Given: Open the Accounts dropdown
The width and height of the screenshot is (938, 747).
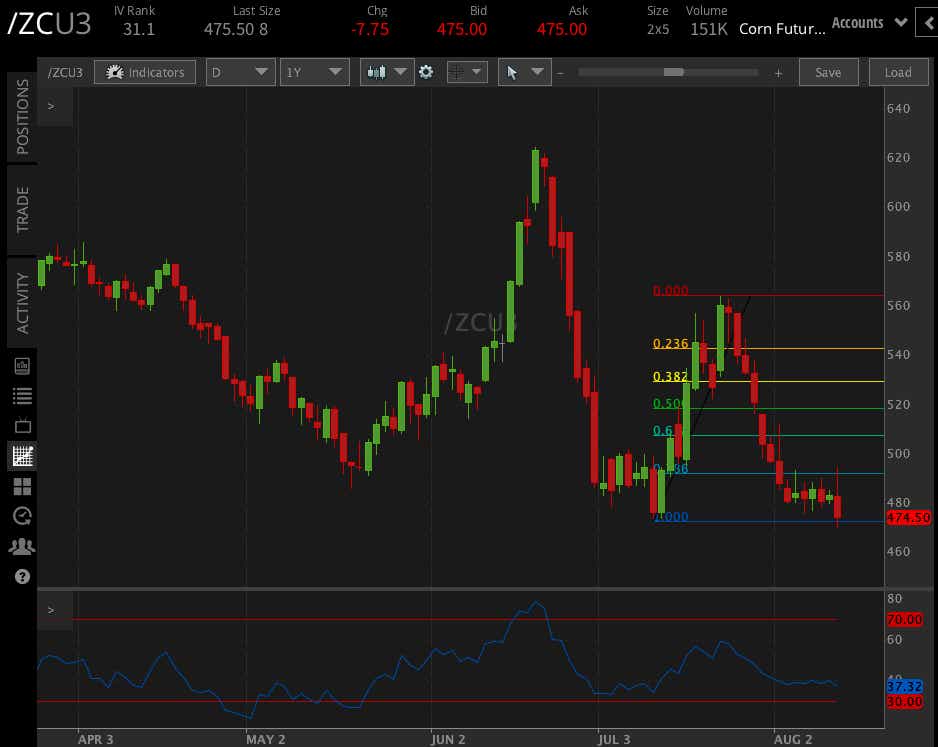Looking at the screenshot, I should click(x=870, y=23).
